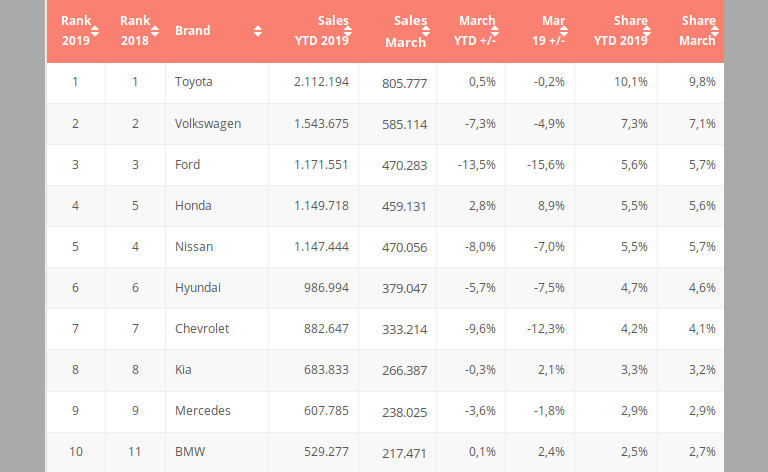Click the Honda brand cell

pos(193,206)
